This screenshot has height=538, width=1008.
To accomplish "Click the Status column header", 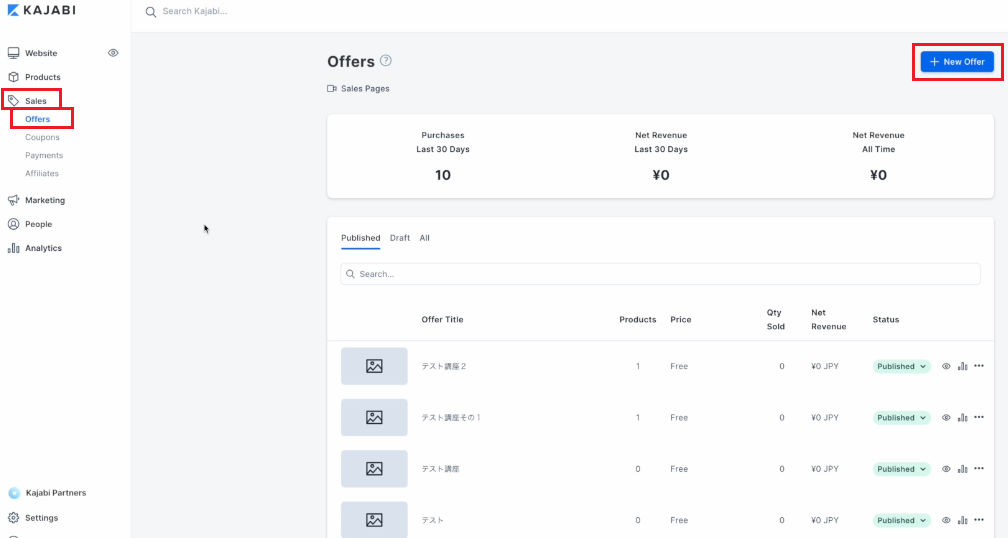I will (886, 319).
